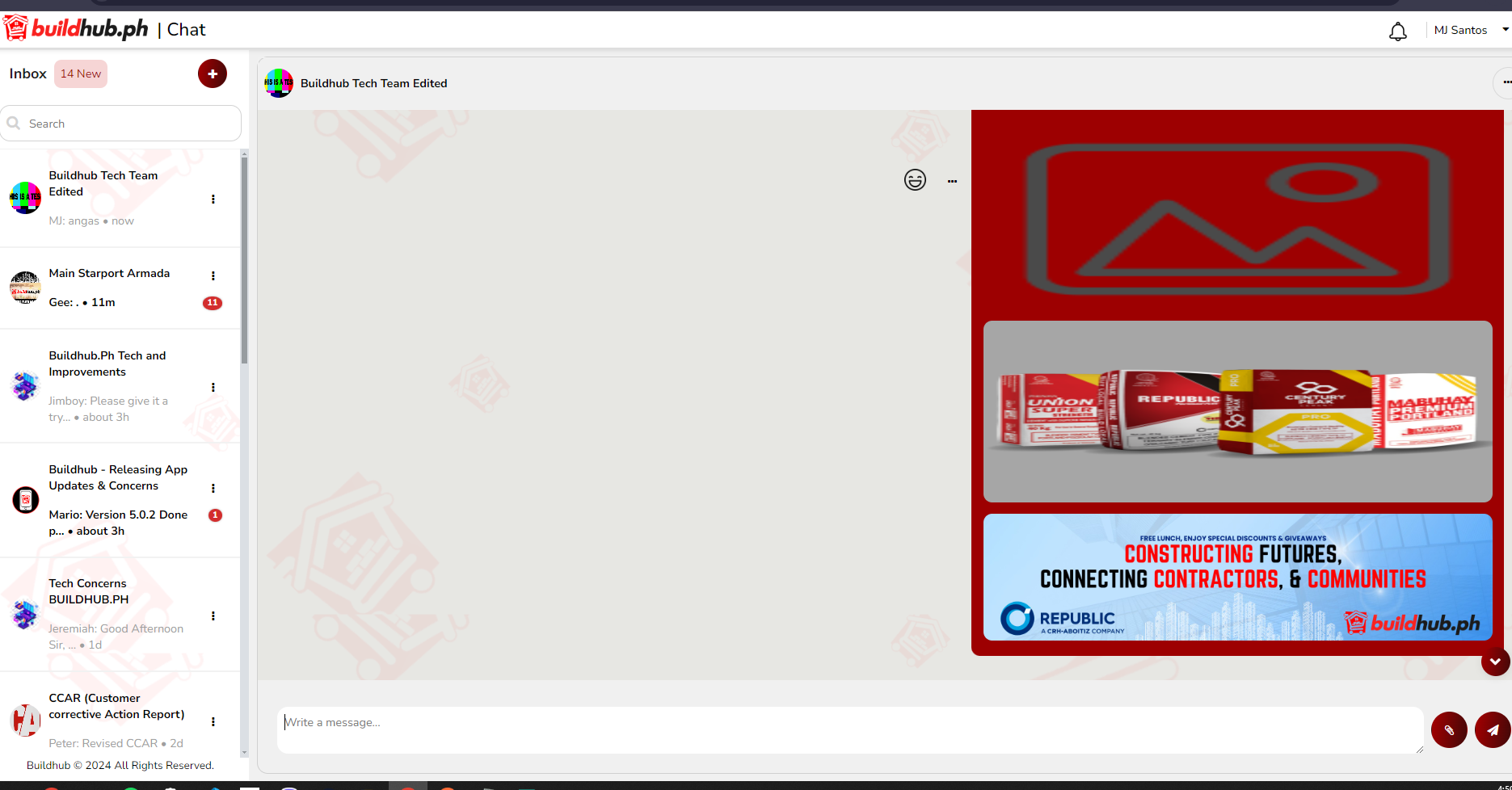This screenshot has width=1512, height=790.
Task: Open Main Starport Armada conversation
Action: [x=109, y=288]
